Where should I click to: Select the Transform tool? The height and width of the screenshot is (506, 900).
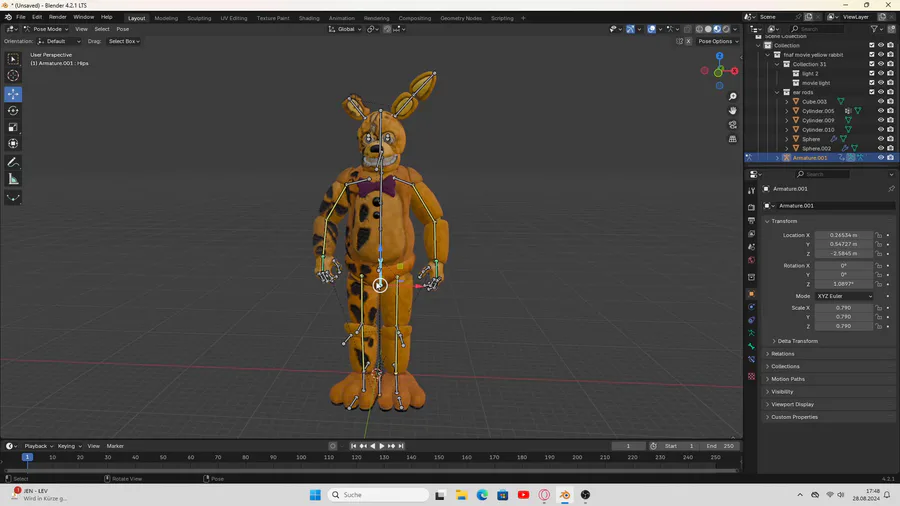tap(13, 143)
